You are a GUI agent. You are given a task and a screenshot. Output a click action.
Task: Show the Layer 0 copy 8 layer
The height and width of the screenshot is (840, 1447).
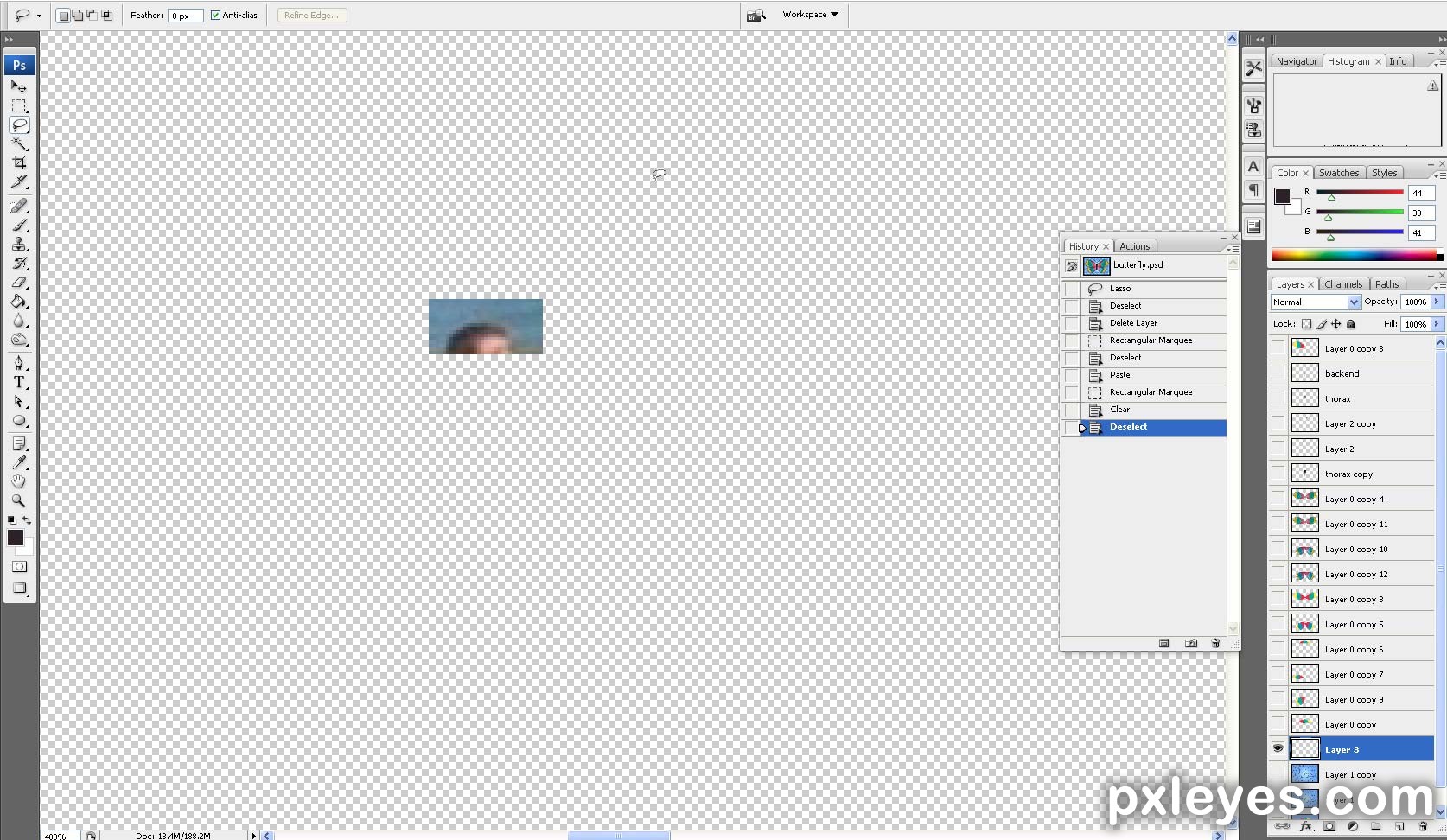click(x=1278, y=347)
